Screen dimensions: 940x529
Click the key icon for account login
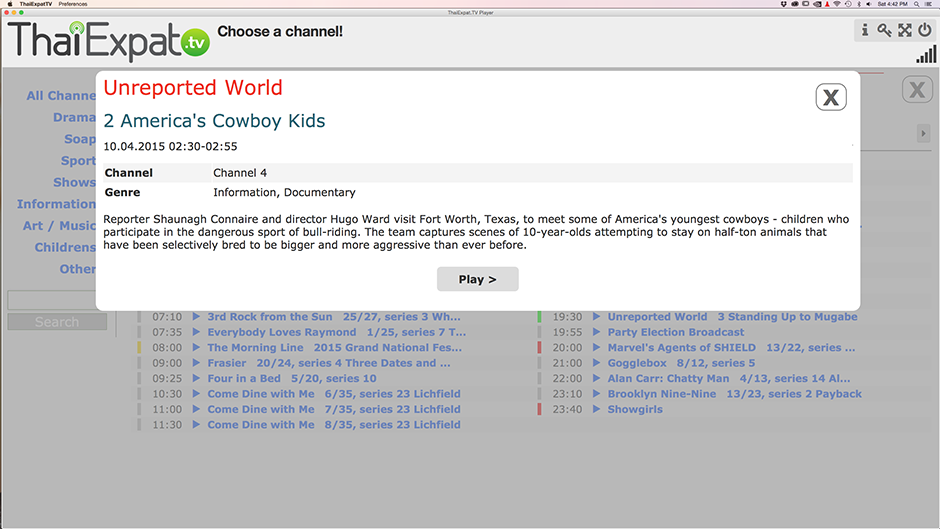coord(884,30)
